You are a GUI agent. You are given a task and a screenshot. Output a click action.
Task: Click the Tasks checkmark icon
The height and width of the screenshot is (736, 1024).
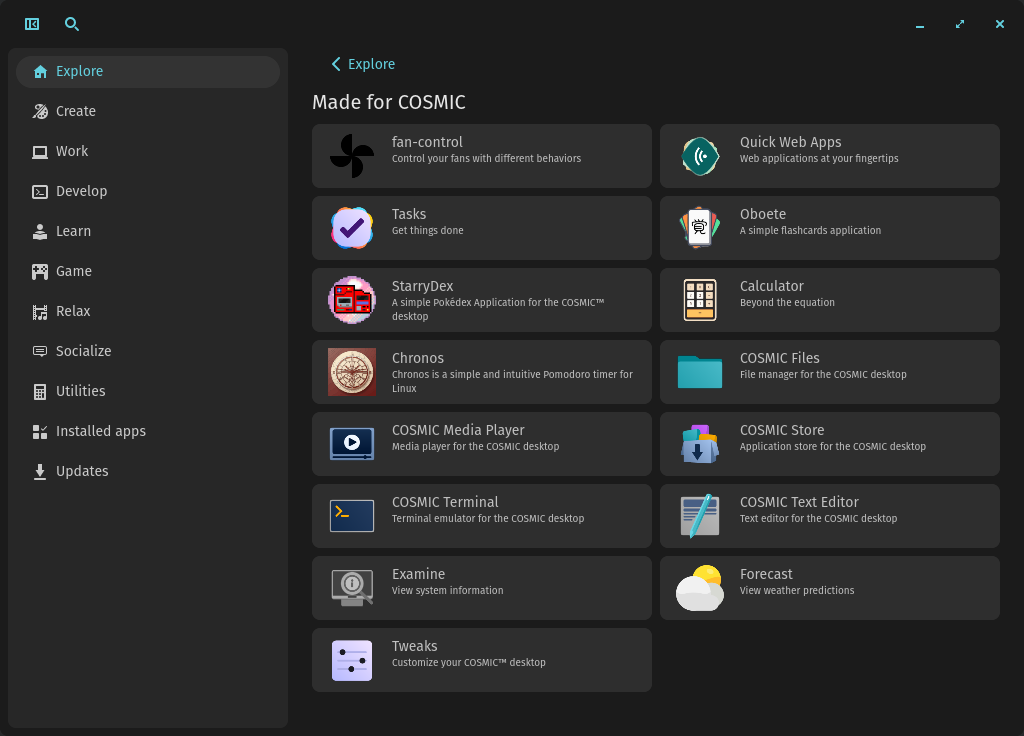click(x=351, y=228)
